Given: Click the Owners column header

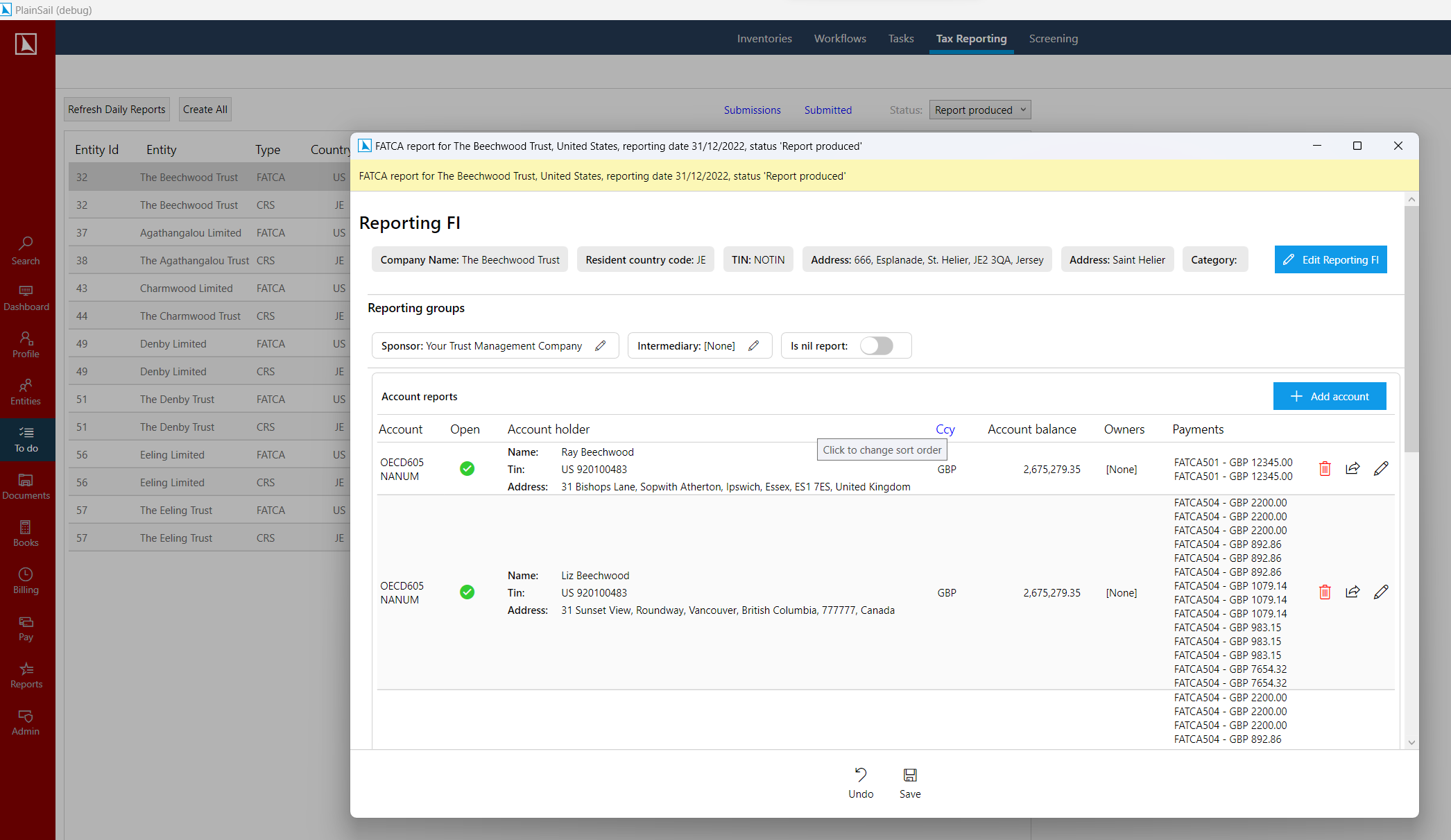Looking at the screenshot, I should tap(1124, 429).
